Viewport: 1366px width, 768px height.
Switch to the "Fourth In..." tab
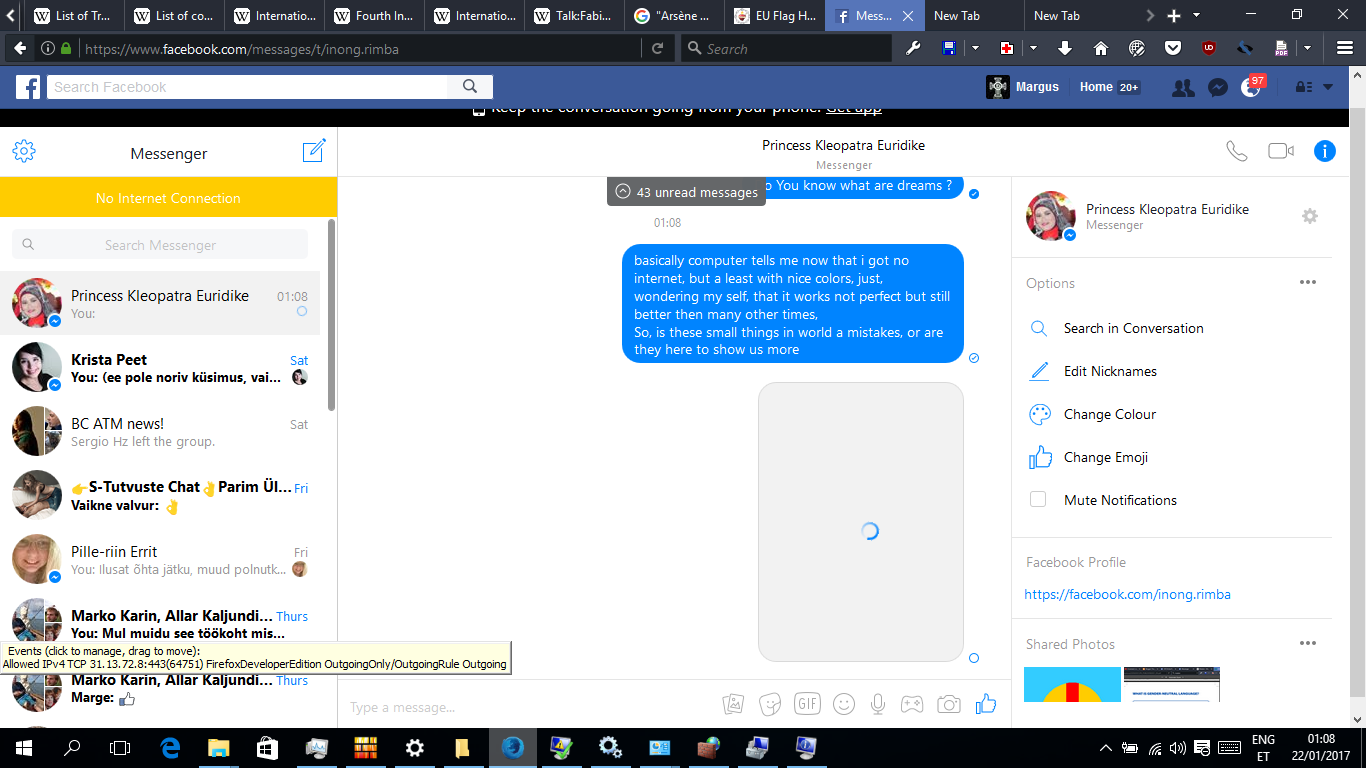tap(374, 16)
